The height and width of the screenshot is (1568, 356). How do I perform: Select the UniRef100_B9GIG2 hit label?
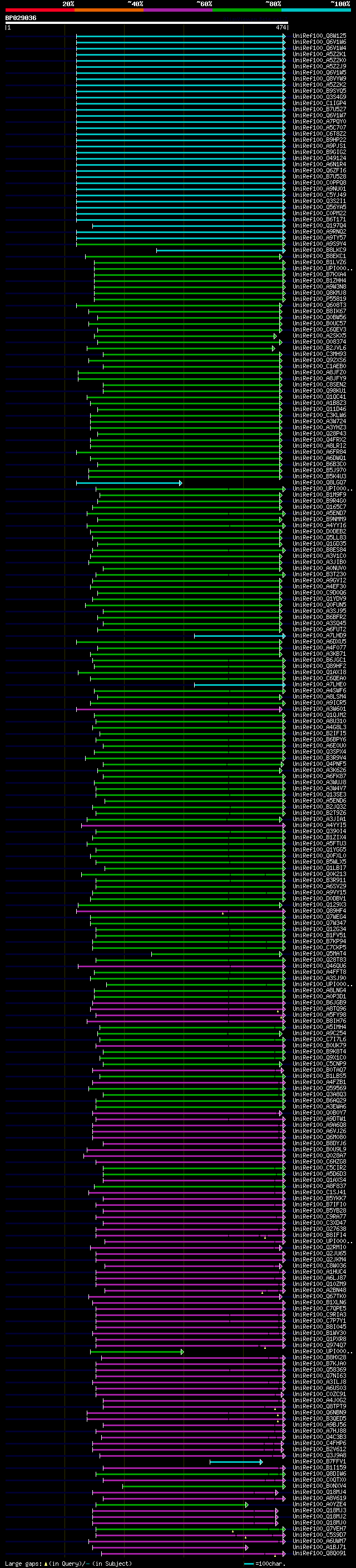pos(319,152)
